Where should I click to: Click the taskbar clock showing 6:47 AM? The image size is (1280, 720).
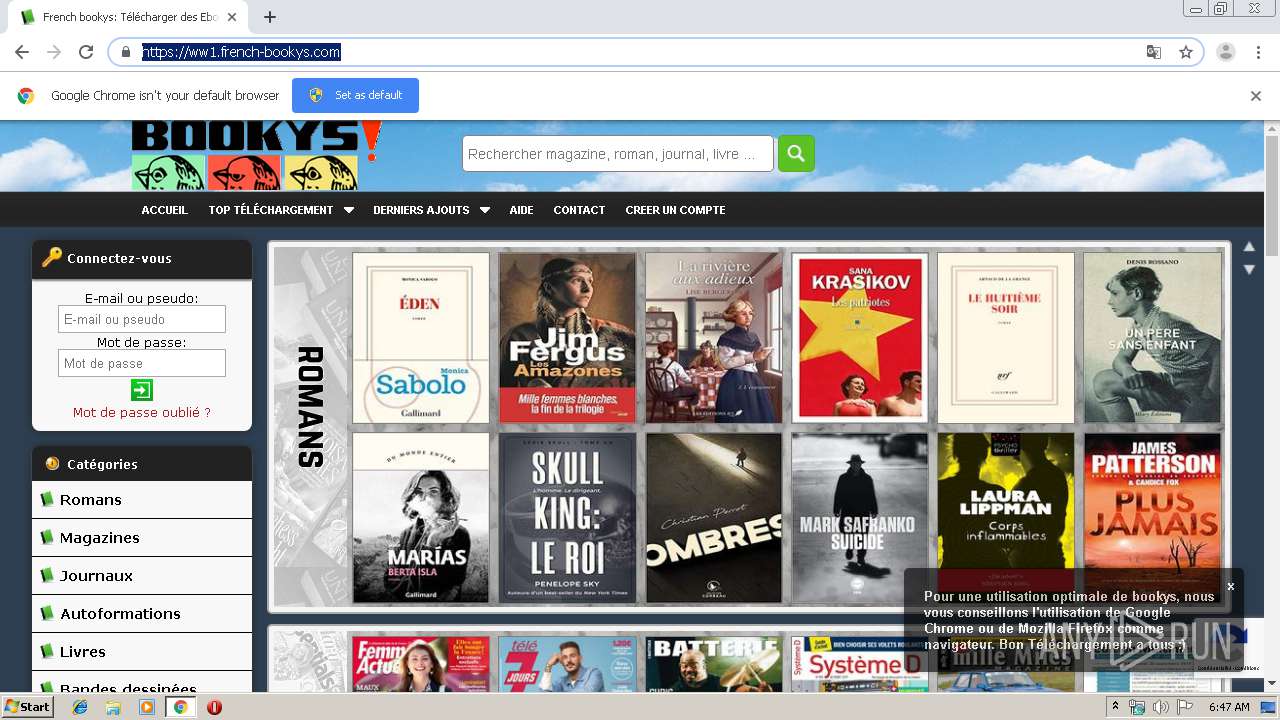pyautogui.click(x=1228, y=707)
